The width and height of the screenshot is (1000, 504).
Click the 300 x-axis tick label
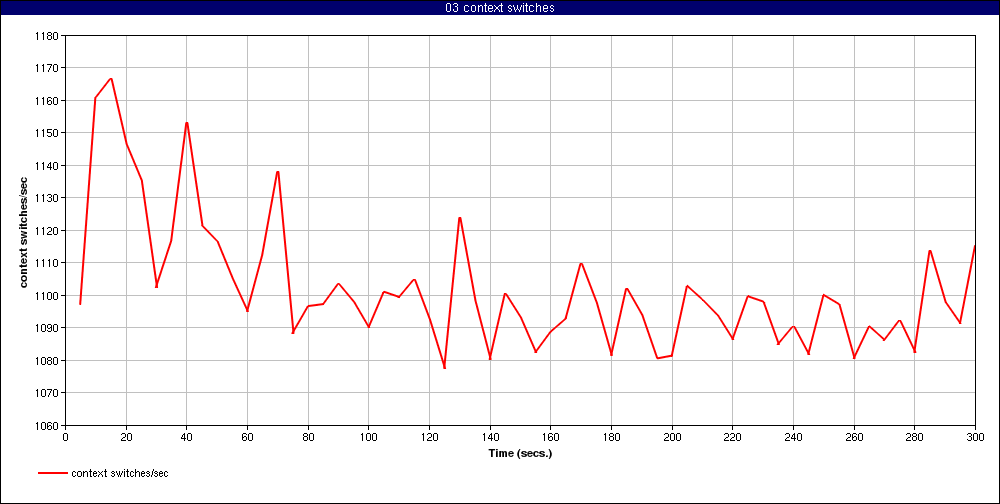pyautogui.click(x=974, y=438)
